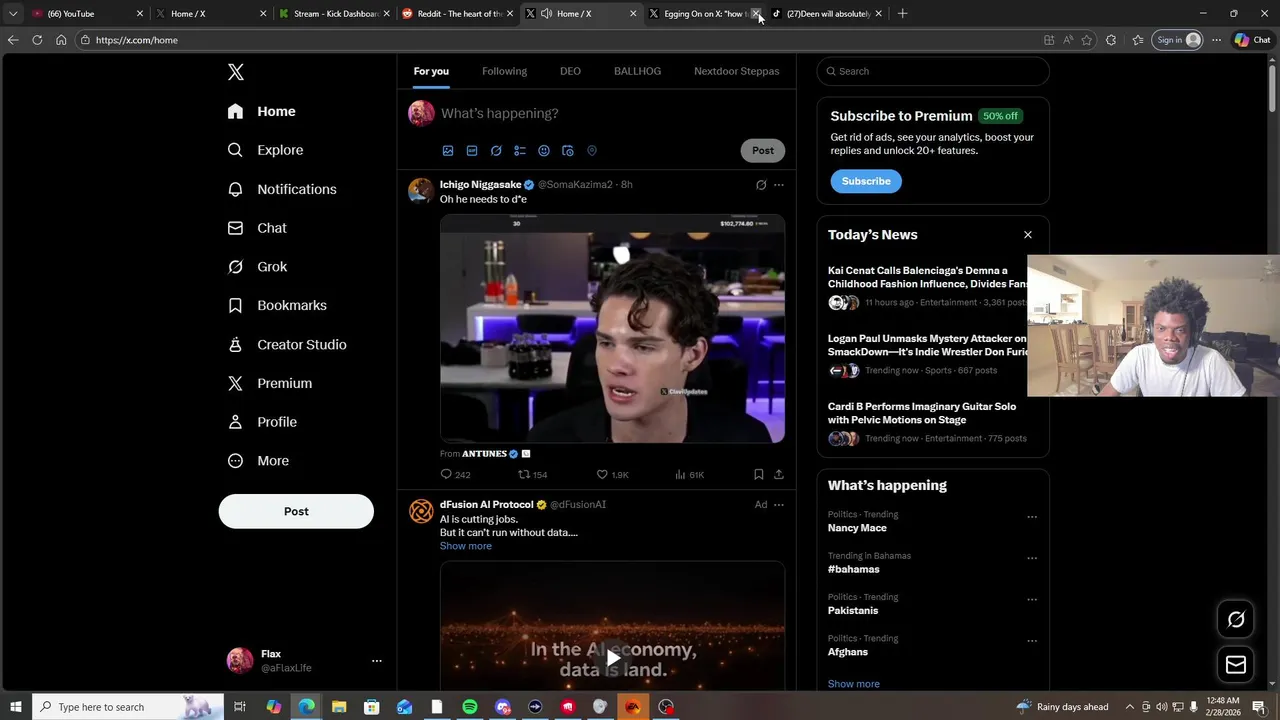
Task: Switch to the BALLHOG tab
Action: coord(637,71)
